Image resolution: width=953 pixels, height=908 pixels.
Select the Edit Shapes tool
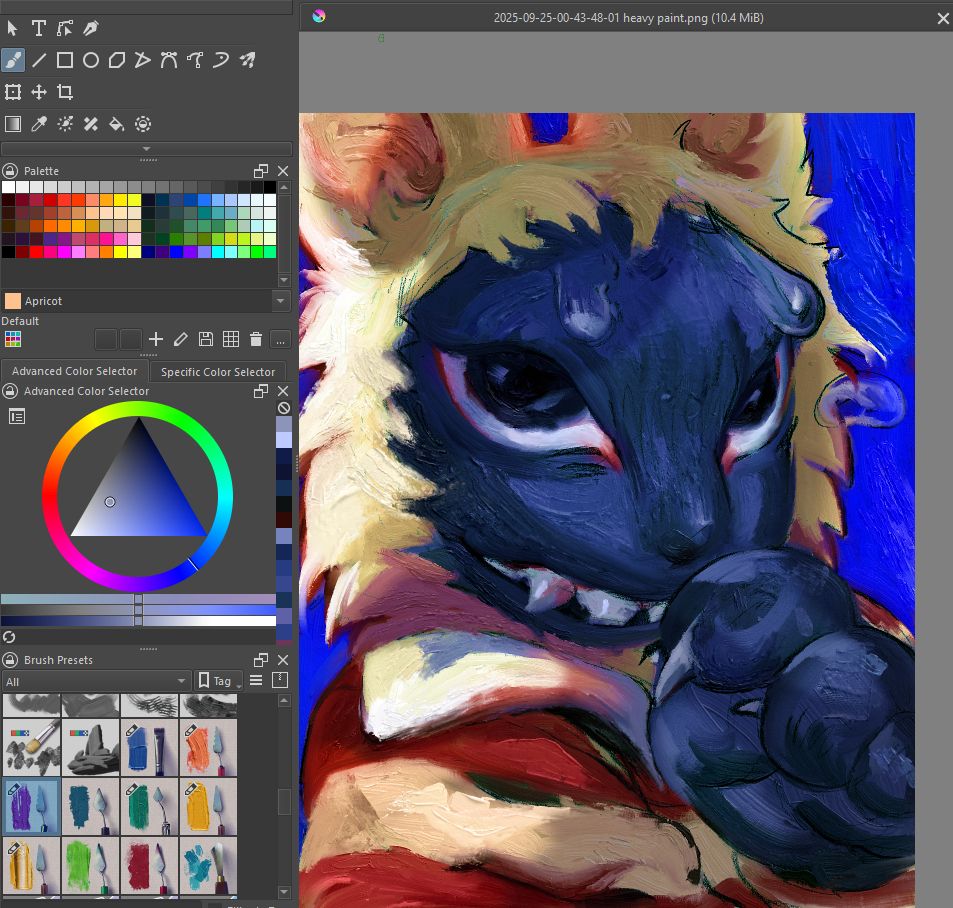click(64, 28)
